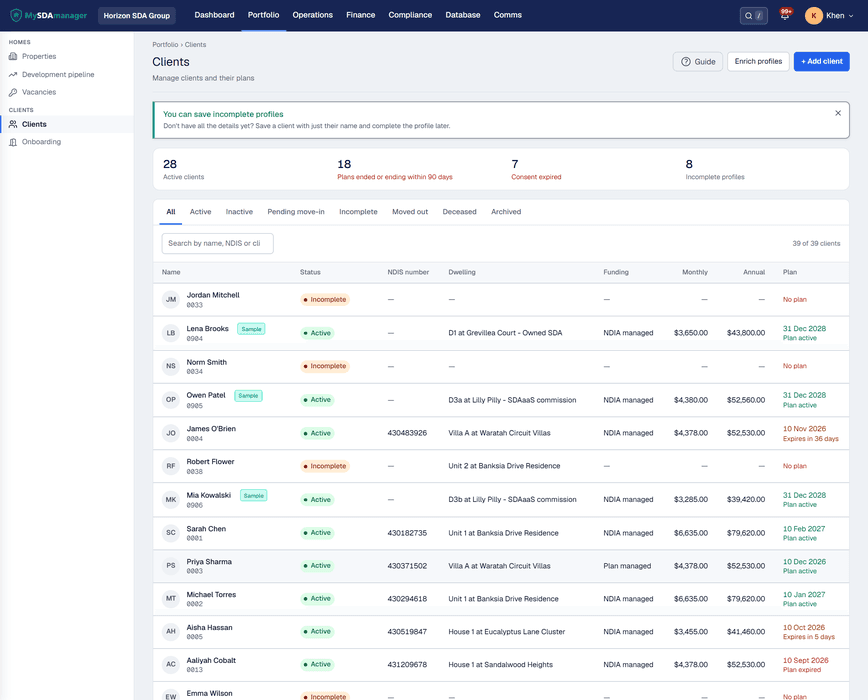Click the AC avatar for Aaliyah Cobalt
The image size is (868, 700).
pos(171,665)
